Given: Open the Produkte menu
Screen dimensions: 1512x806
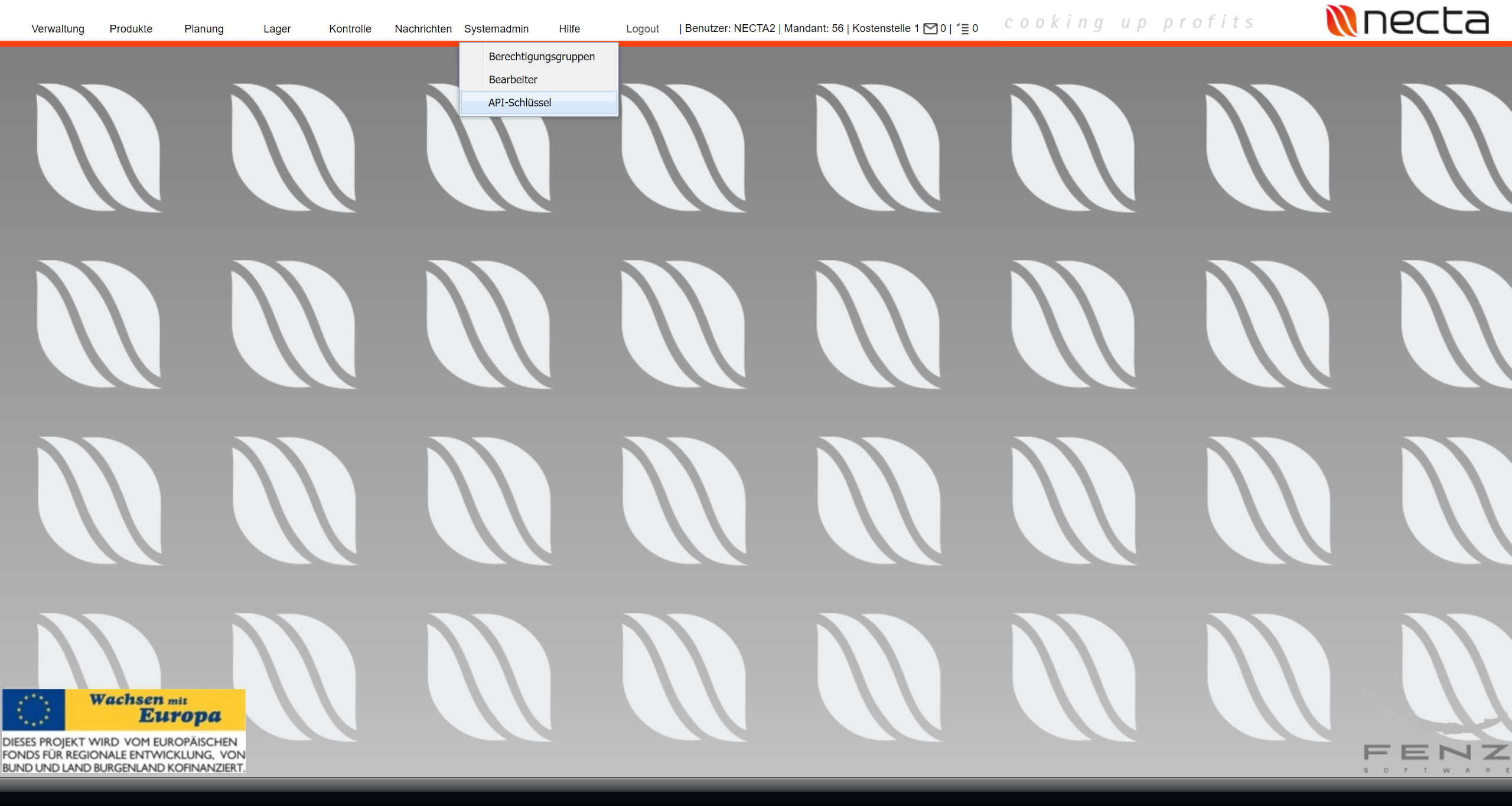Looking at the screenshot, I should [x=131, y=29].
